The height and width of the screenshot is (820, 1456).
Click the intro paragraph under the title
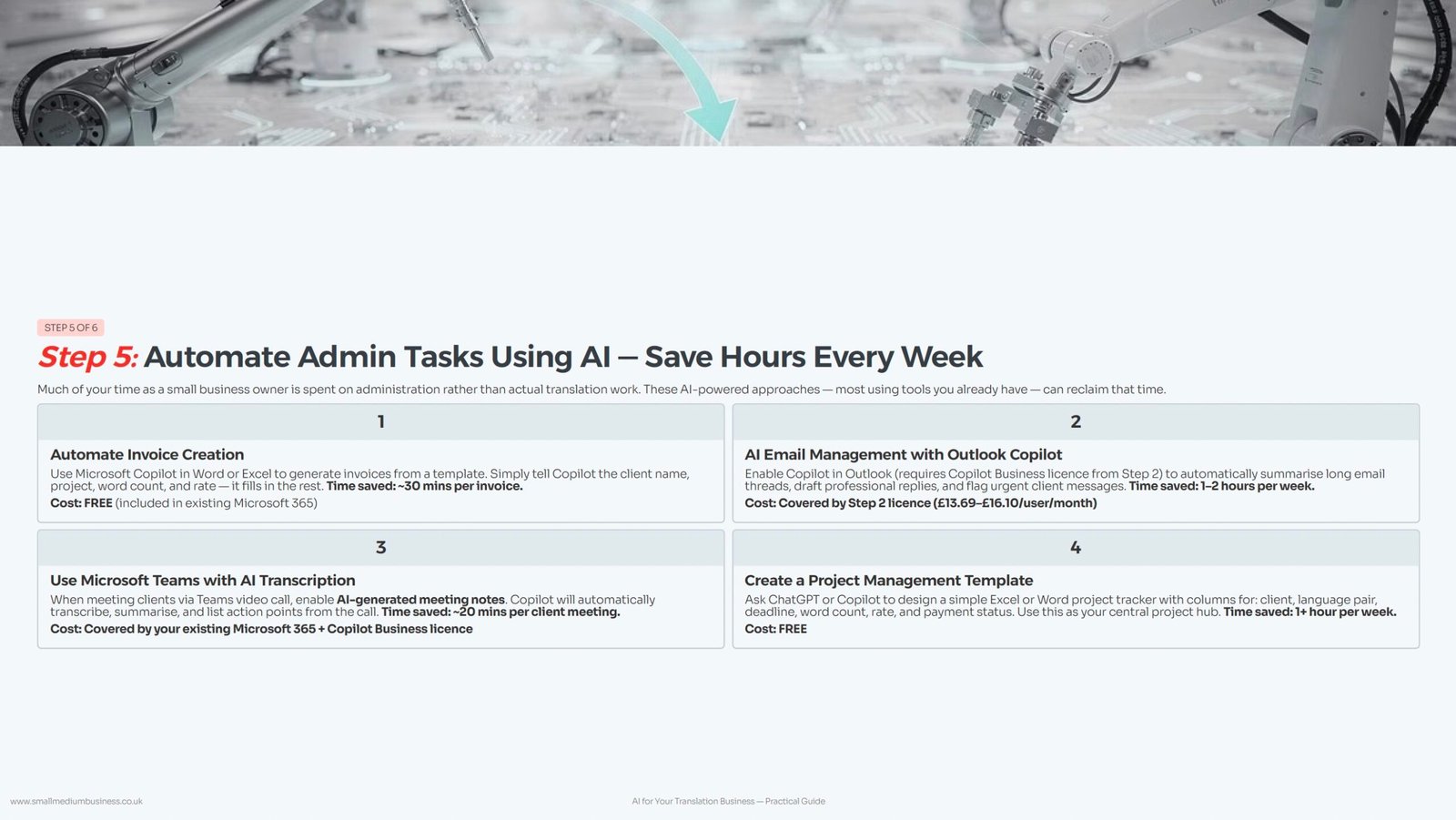click(x=601, y=390)
